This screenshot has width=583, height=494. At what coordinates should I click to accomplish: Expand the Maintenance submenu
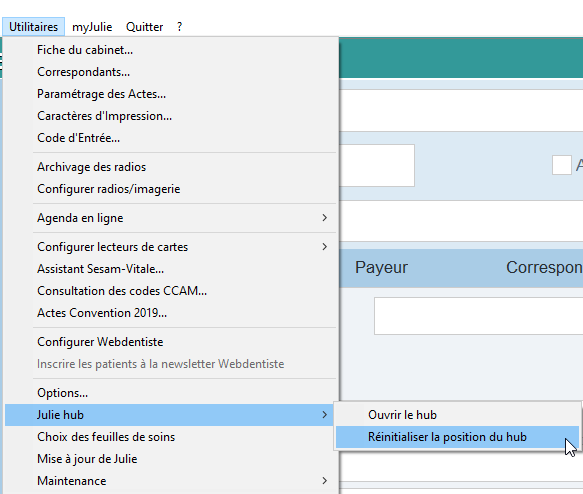pos(171,481)
